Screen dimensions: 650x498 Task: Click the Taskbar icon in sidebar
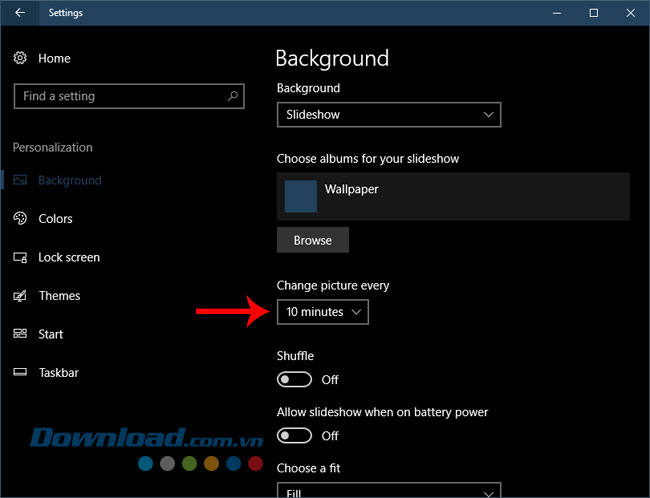[20, 373]
